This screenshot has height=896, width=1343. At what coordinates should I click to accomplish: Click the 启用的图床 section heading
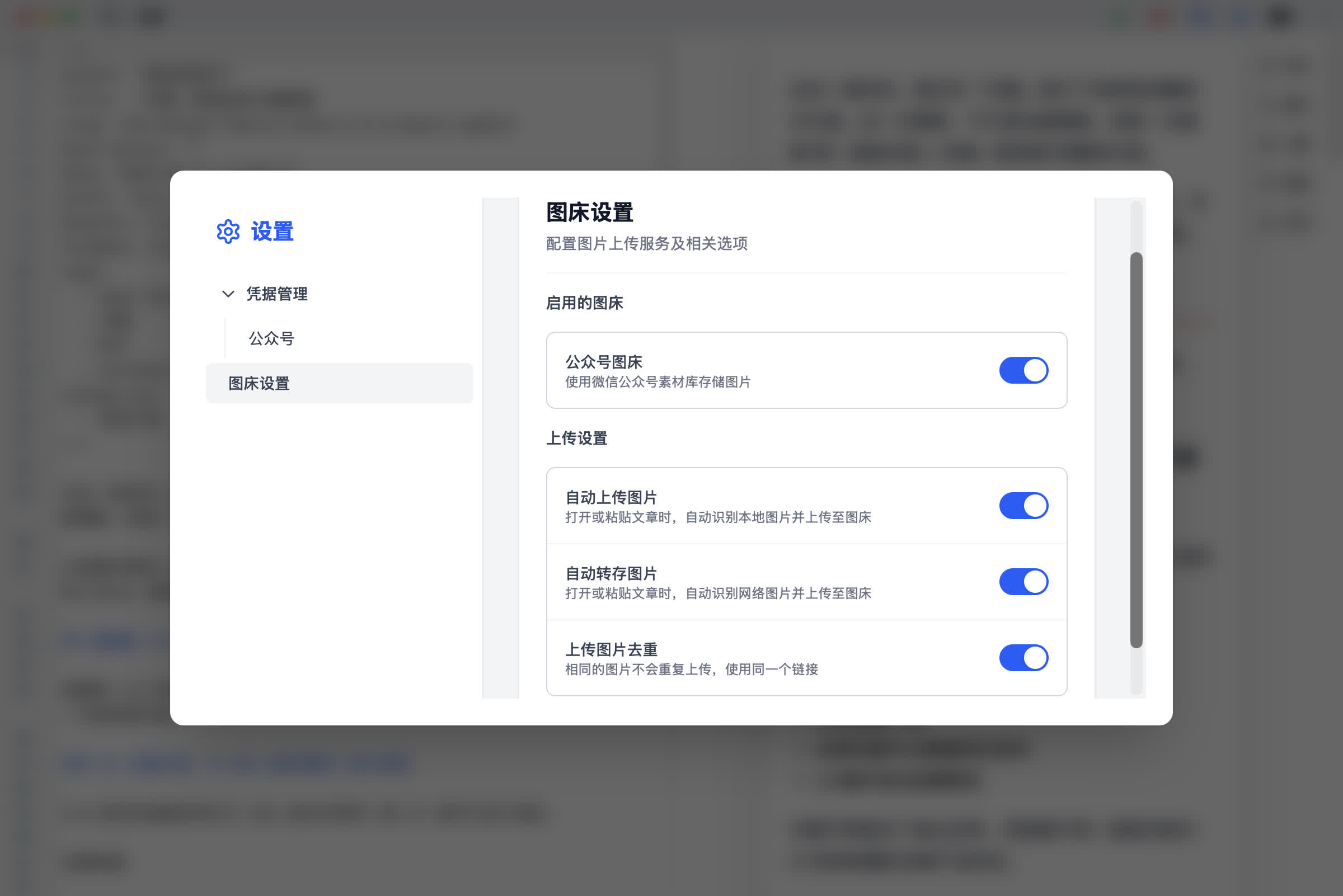pos(584,303)
